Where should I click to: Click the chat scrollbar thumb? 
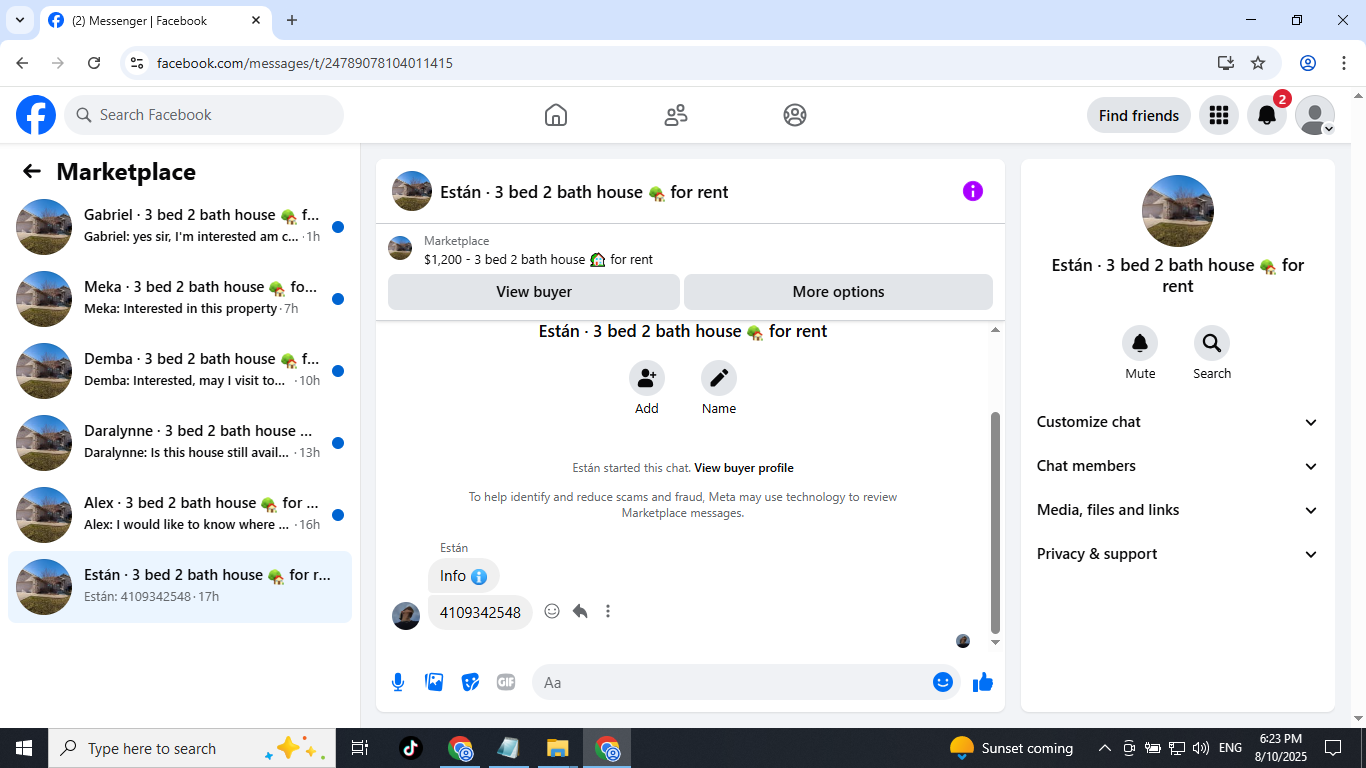point(995,522)
